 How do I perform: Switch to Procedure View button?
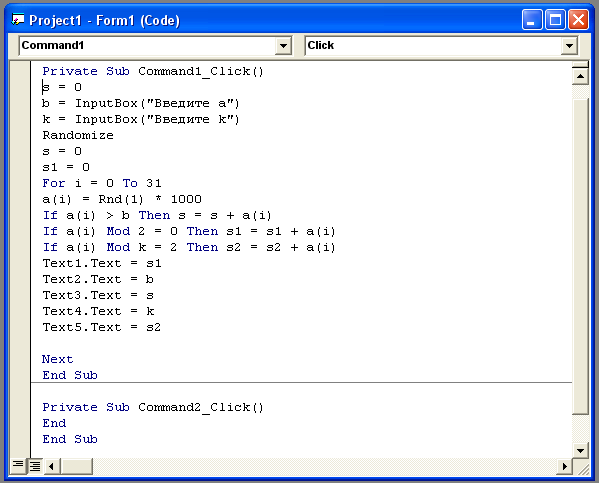(18, 466)
